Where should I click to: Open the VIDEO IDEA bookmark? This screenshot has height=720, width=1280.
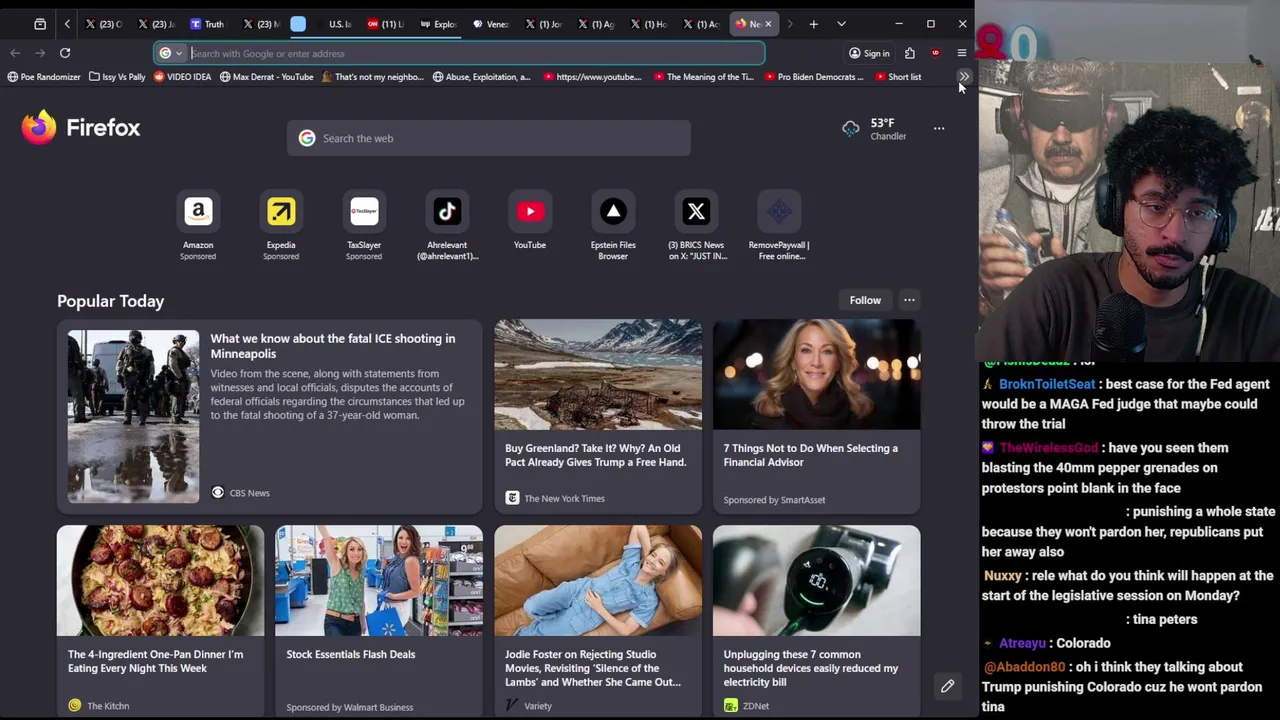[183, 77]
